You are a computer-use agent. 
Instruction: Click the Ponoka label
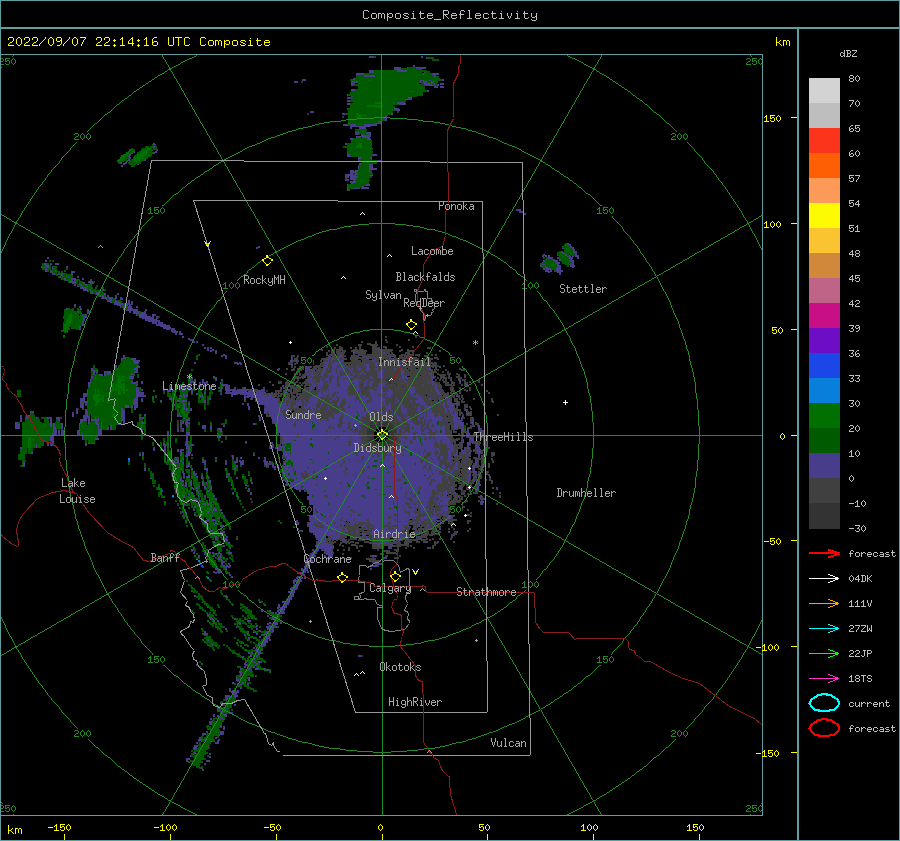[x=456, y=206]
